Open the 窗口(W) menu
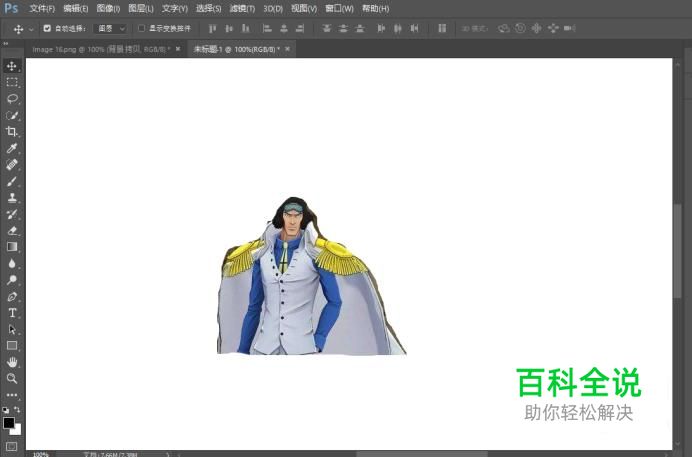This screenshot has width=692, height=457. point(339,8)
